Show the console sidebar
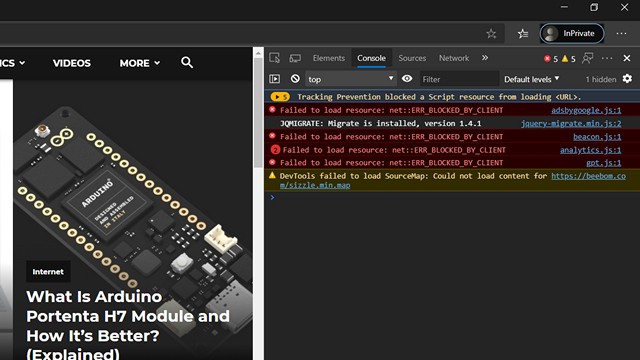Image resolution: width=640 pixels, height=360 pixels. click(x=275, y=78)
